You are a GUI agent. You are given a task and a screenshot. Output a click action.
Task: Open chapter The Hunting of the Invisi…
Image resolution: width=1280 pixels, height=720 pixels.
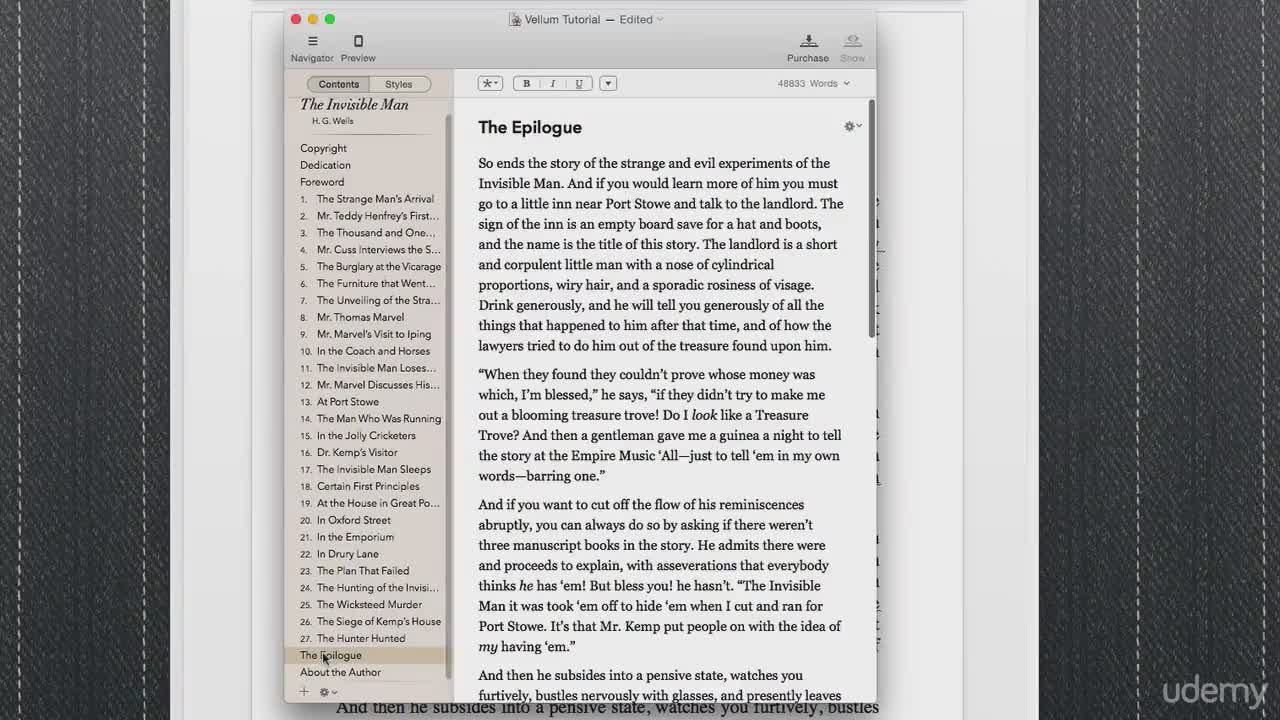point(378,588)
